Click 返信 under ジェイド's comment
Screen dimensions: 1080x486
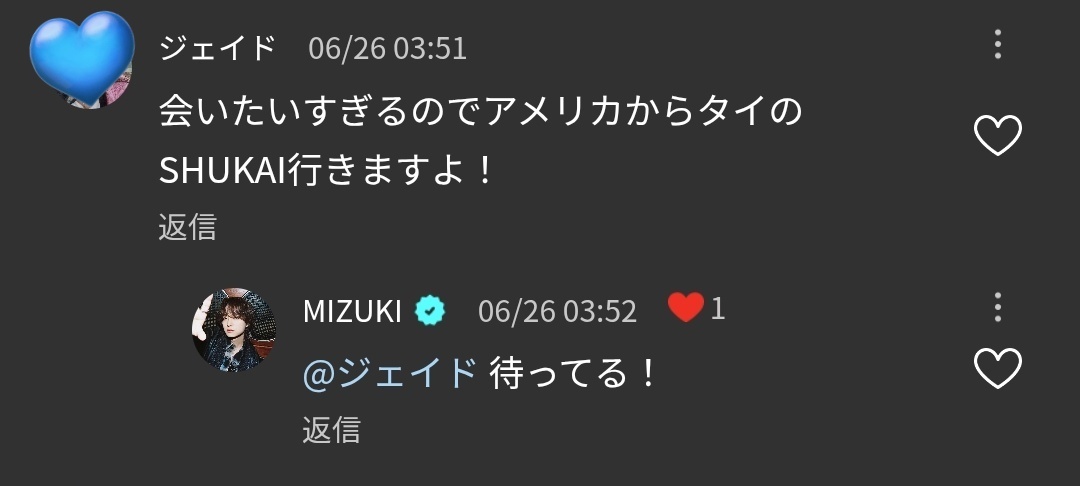tap(187, 226)
